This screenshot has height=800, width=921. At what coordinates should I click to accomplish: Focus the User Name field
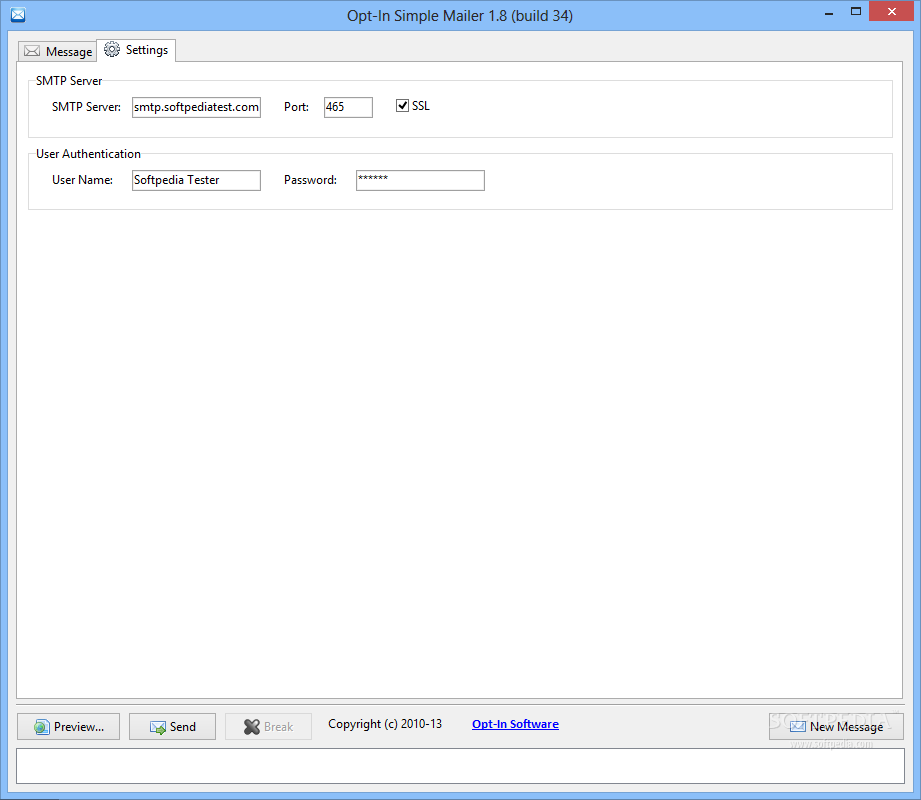[x=196, y=180]
